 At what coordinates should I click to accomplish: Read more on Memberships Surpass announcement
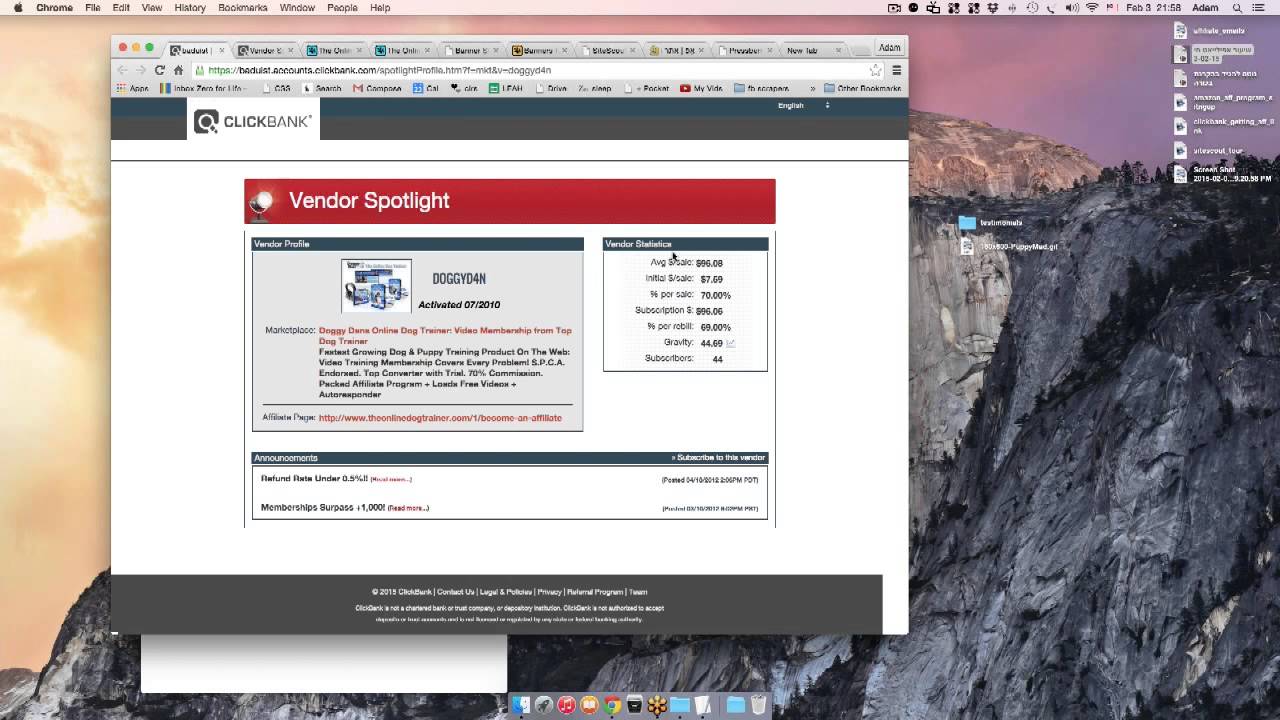point(408,508)
